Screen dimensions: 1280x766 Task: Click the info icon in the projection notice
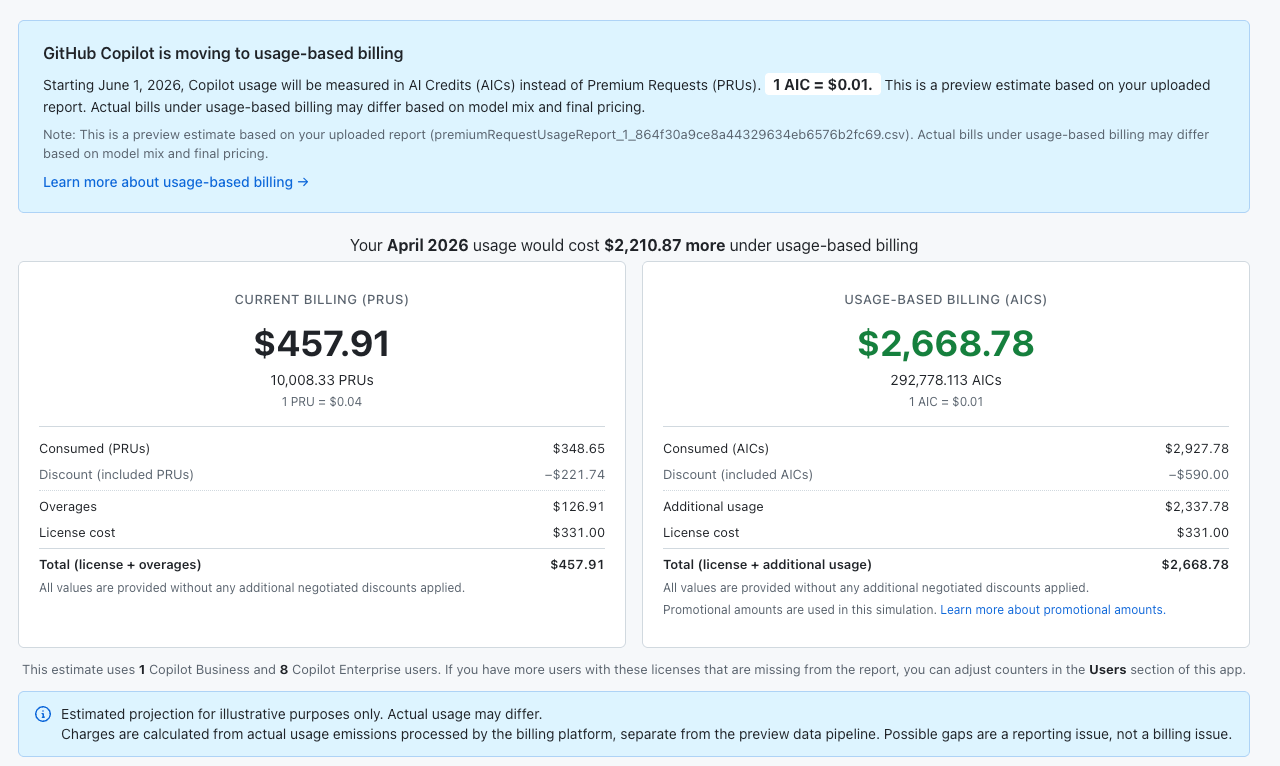click(x=43, y=714)
